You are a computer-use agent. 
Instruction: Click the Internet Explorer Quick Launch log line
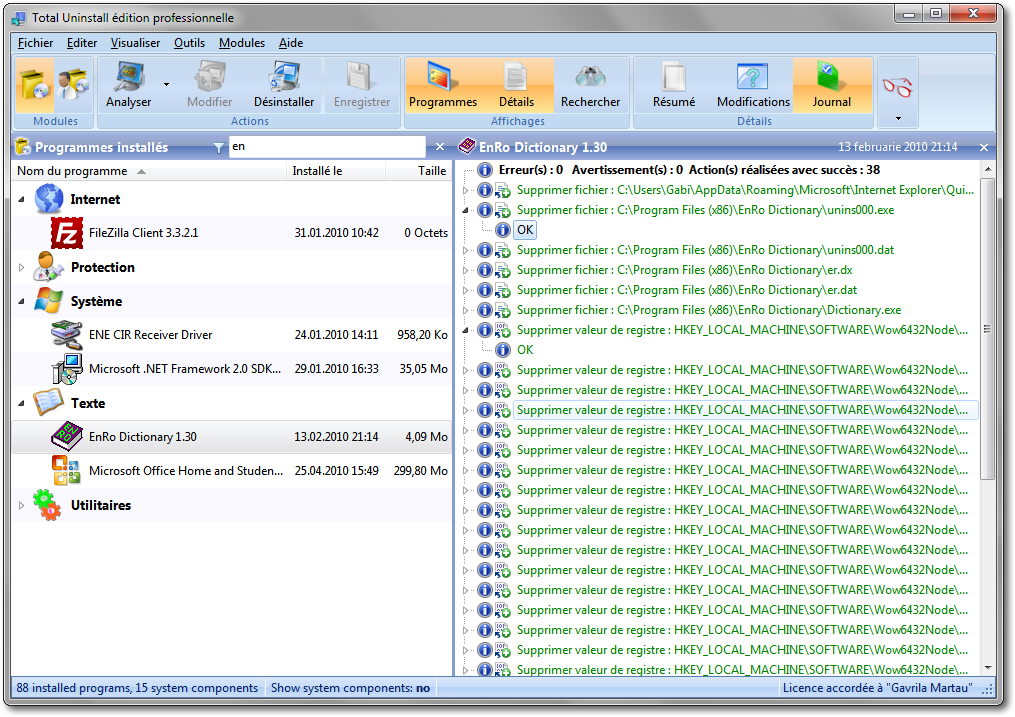(745, 190)
